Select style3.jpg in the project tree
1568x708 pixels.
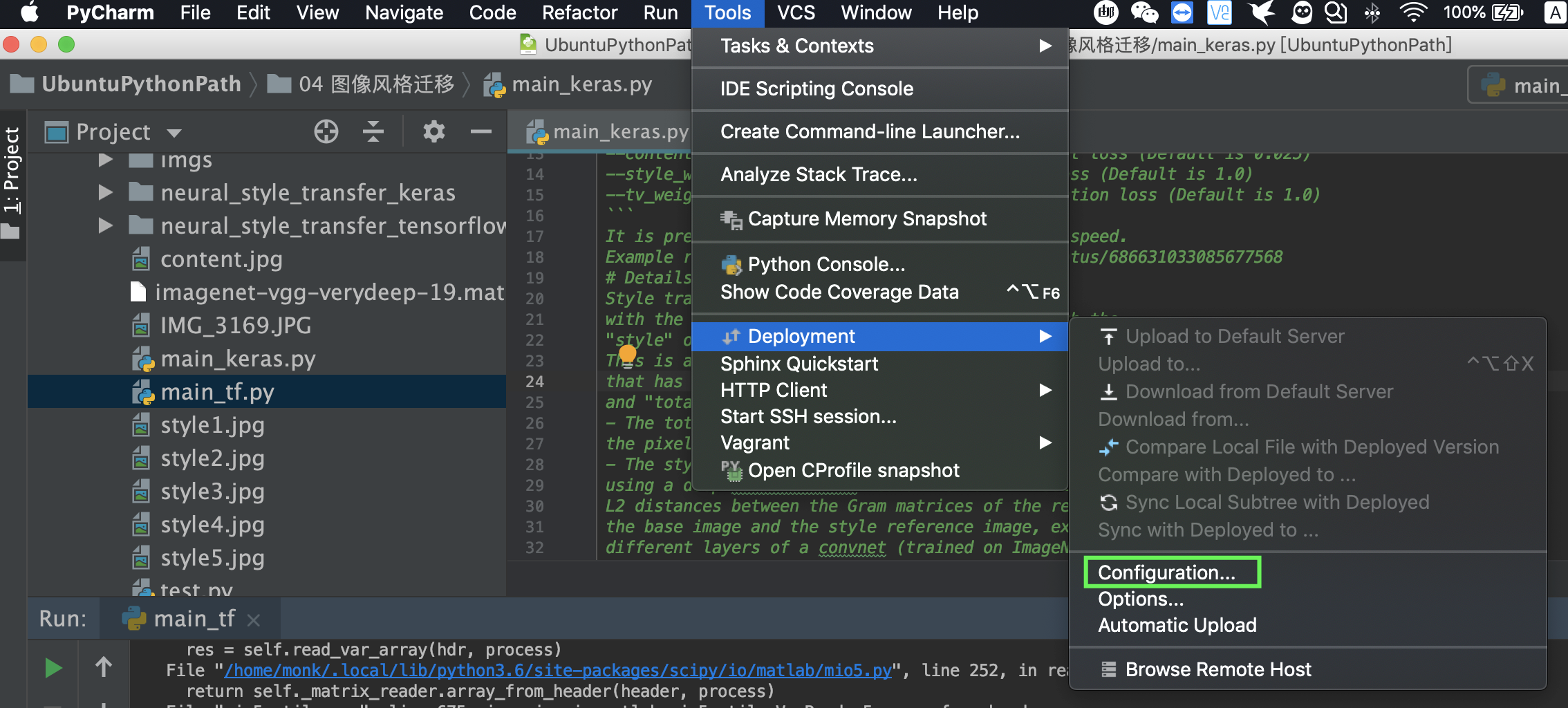[x=212, y=492]
